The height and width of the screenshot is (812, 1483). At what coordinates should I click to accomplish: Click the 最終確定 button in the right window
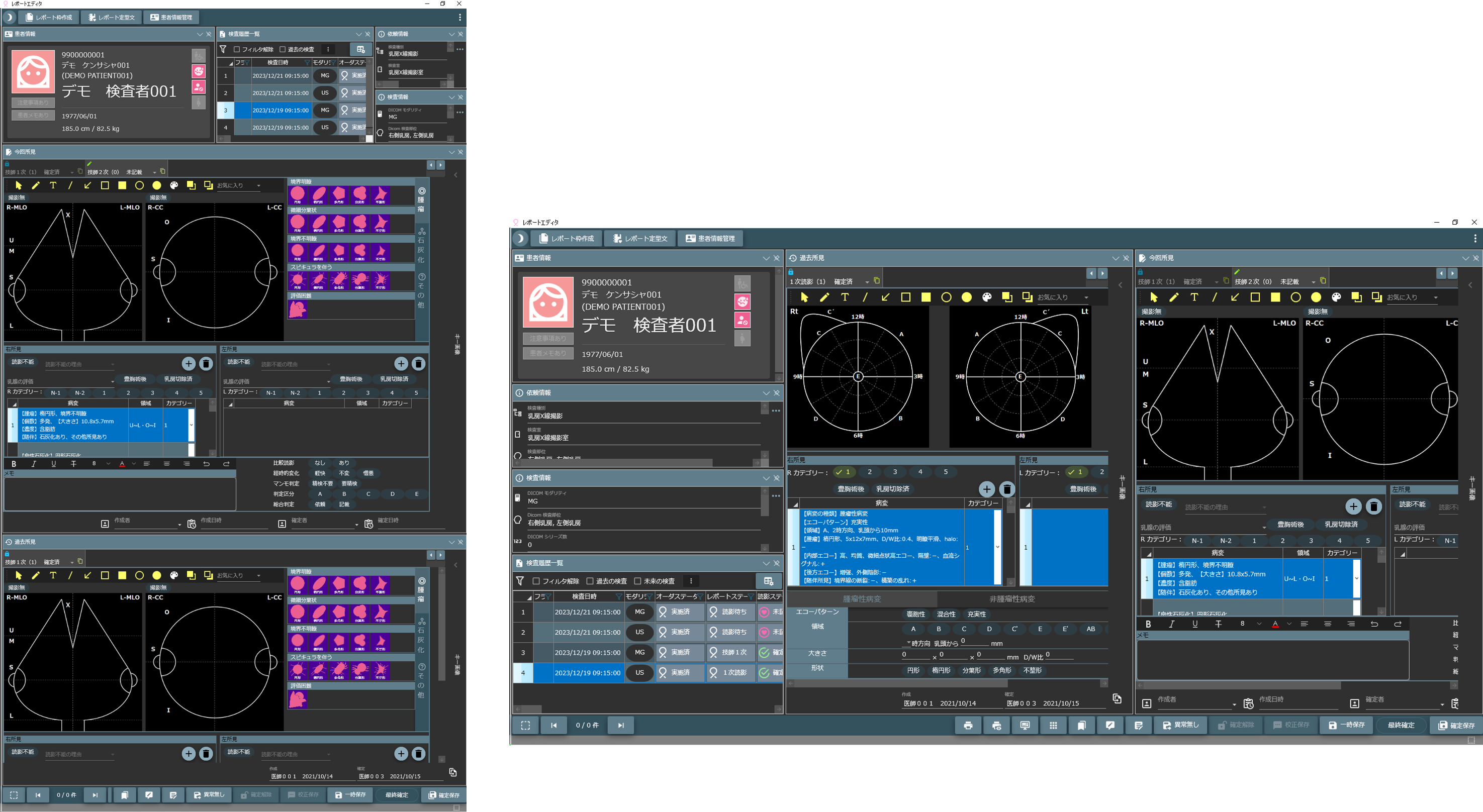point(1401,725)
